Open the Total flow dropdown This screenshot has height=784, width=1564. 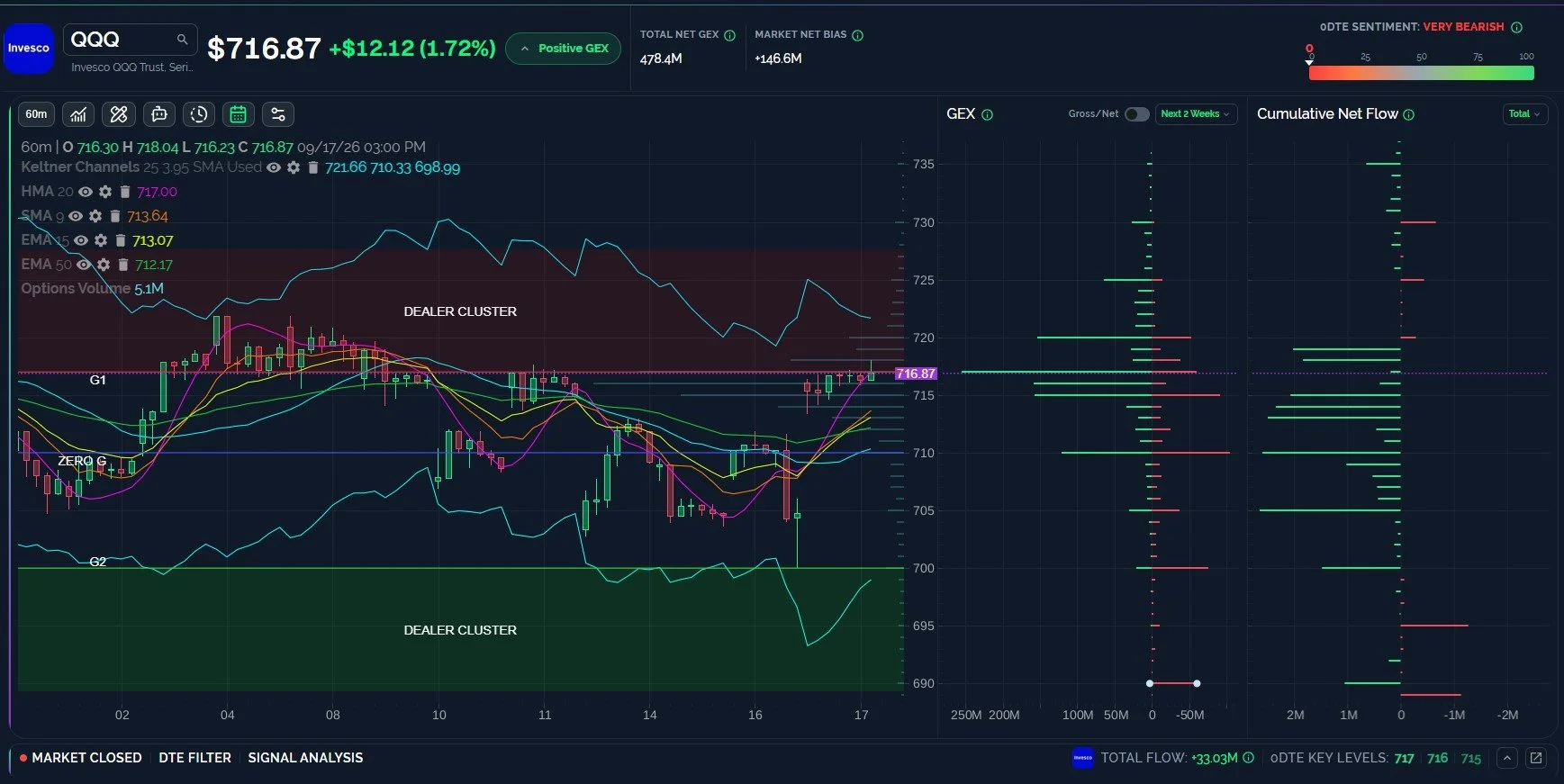[x=1525, y=114]
